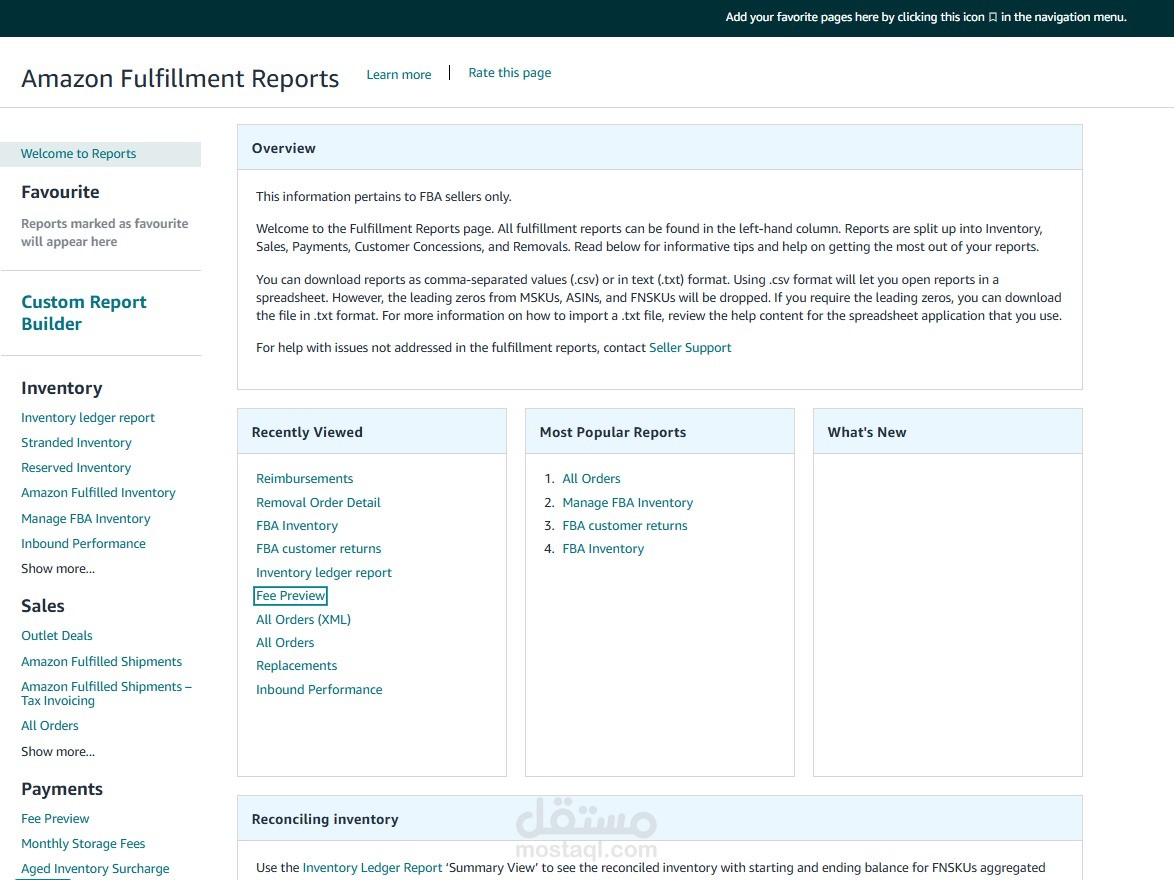Open Amazon Fulfilled Inventory report
This screenshot has width=1174, height=880.
pos(98,493)
